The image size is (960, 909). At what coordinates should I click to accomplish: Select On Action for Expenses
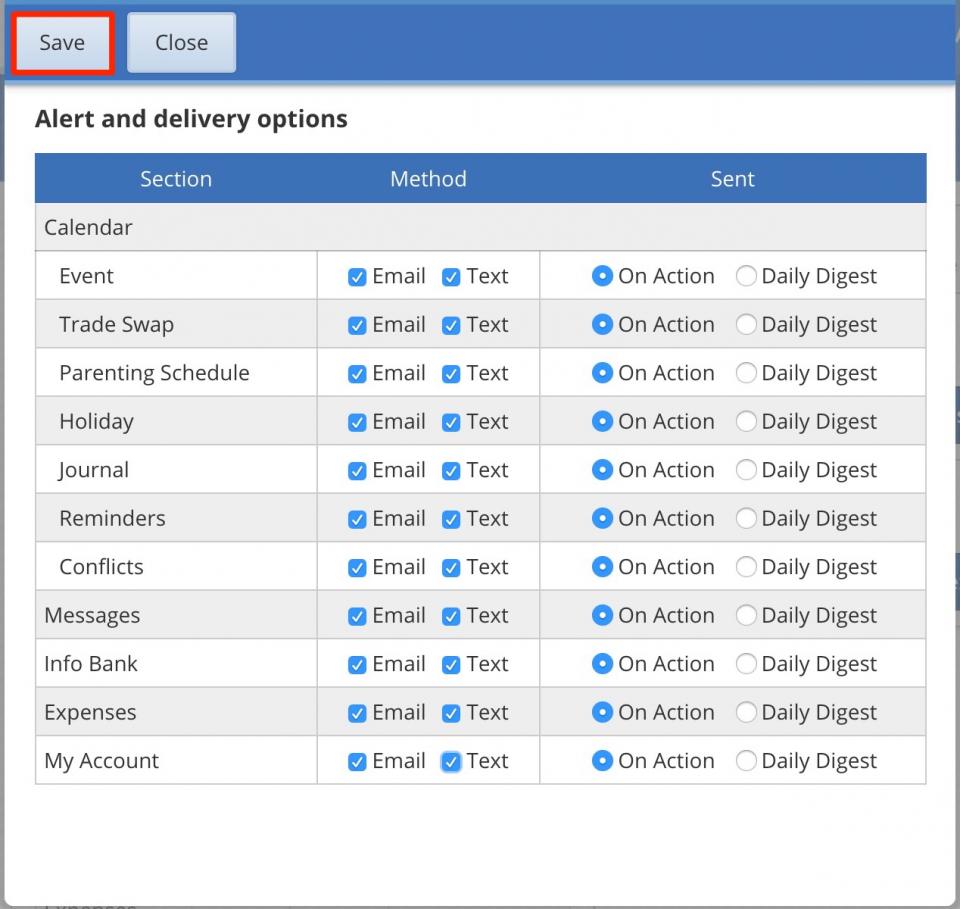(602, 712)
